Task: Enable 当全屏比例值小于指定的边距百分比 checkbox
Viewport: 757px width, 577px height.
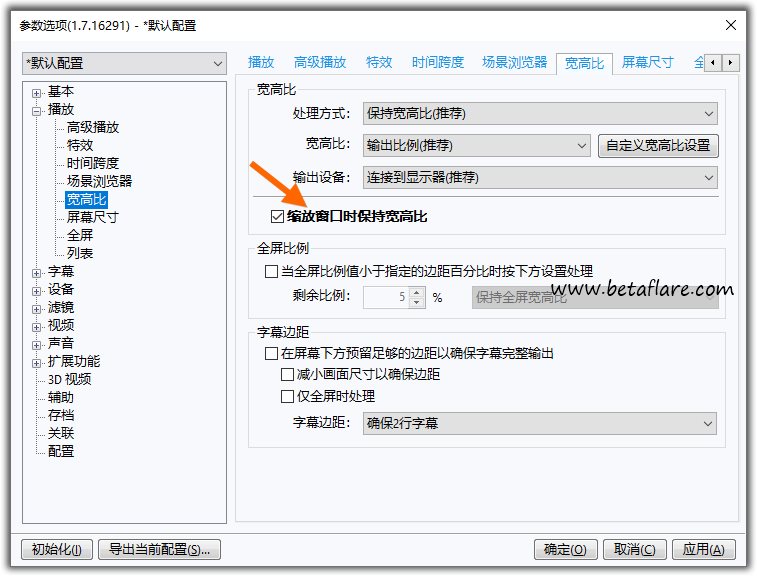Action: [x=271, y=271]
